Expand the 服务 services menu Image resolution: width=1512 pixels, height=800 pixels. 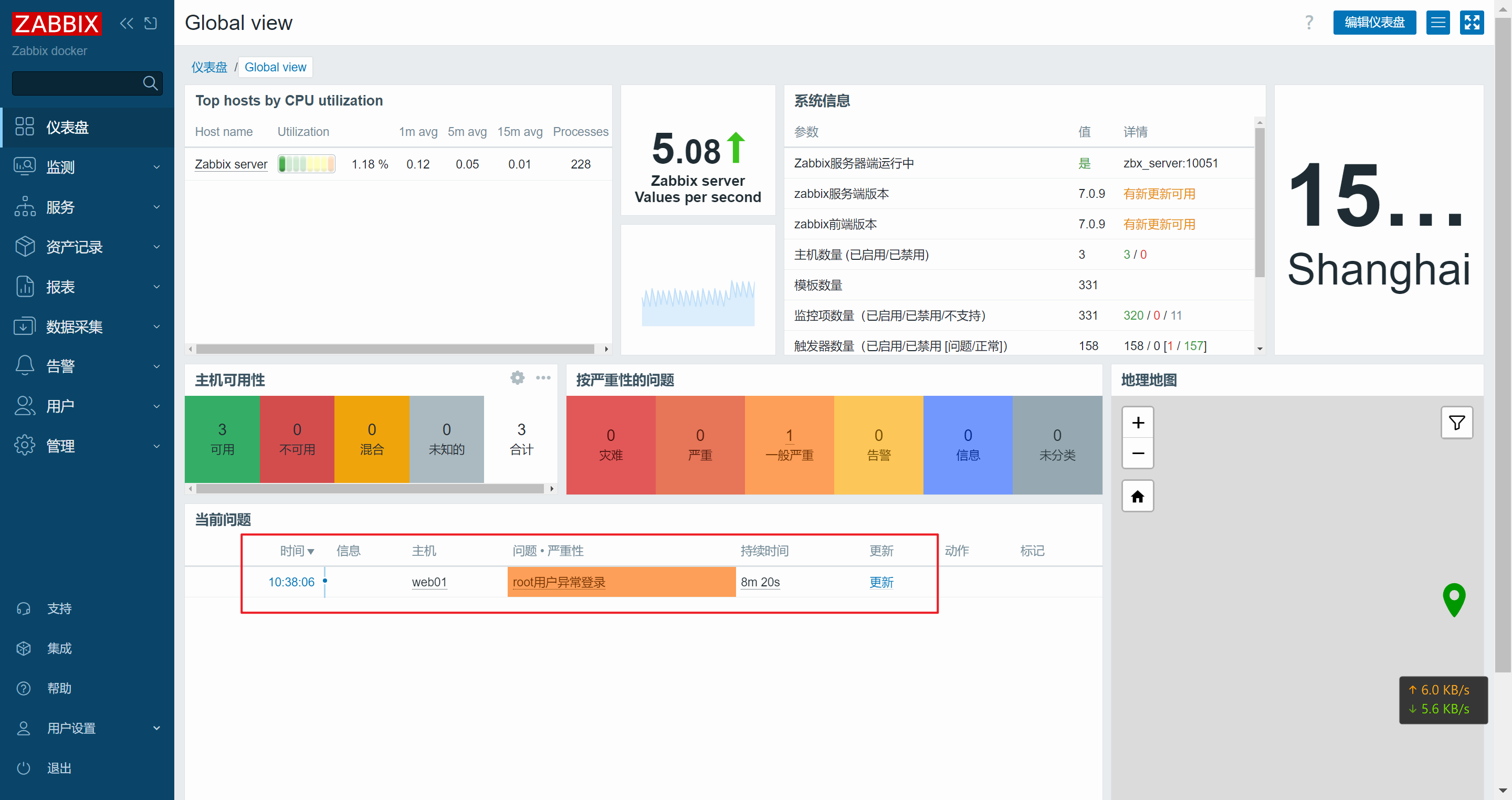[x=87, y=207]
